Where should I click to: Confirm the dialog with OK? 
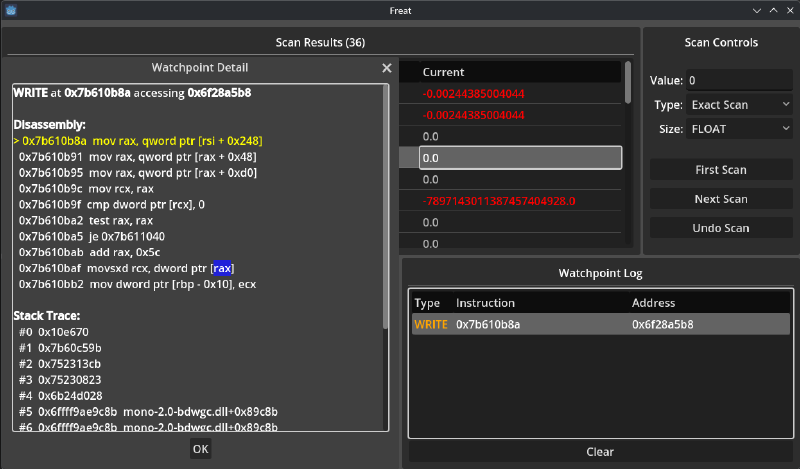point(200,449)
